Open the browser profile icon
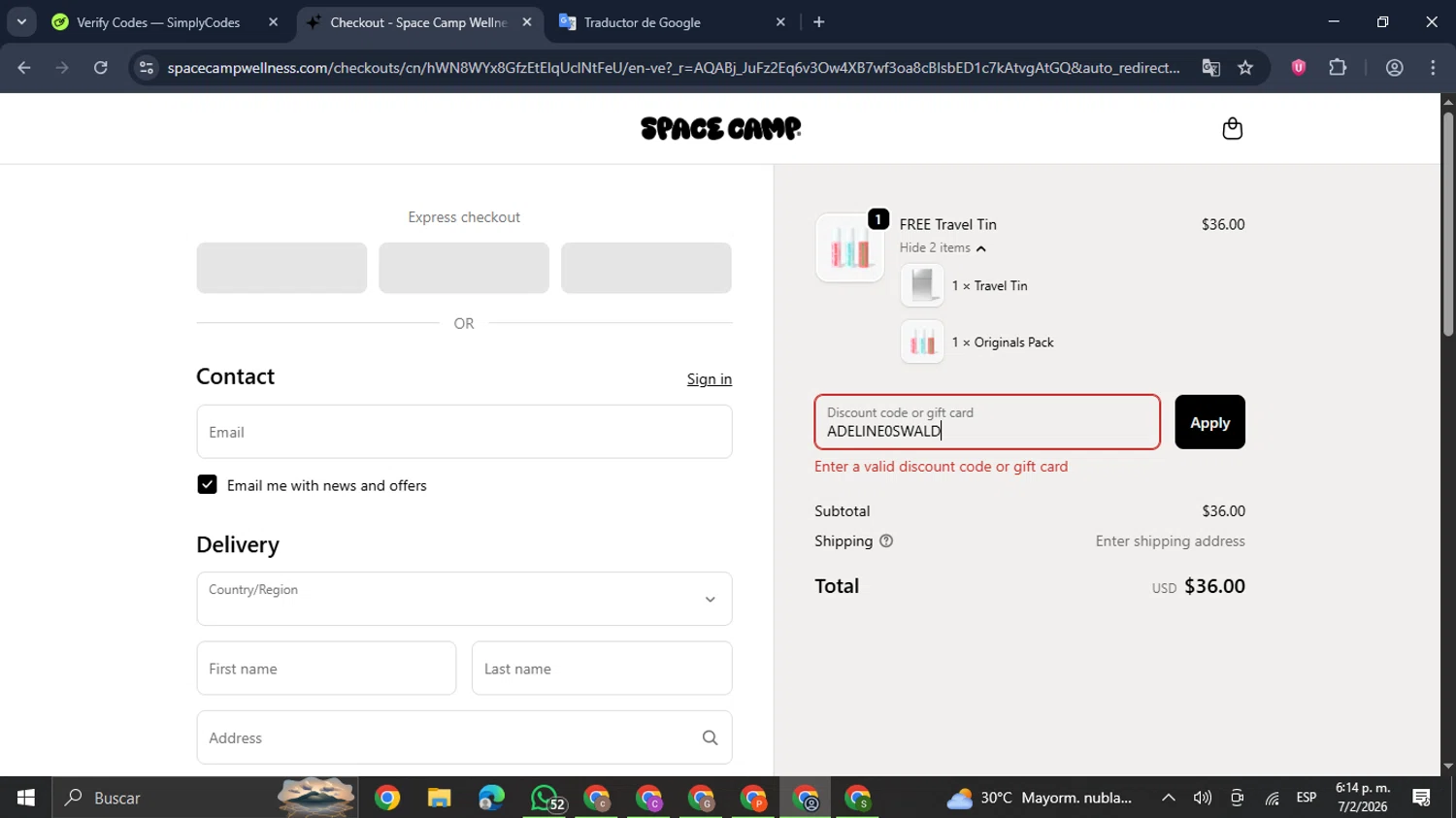This screenshot has height=818, width=1456. tap(1394, 67)
